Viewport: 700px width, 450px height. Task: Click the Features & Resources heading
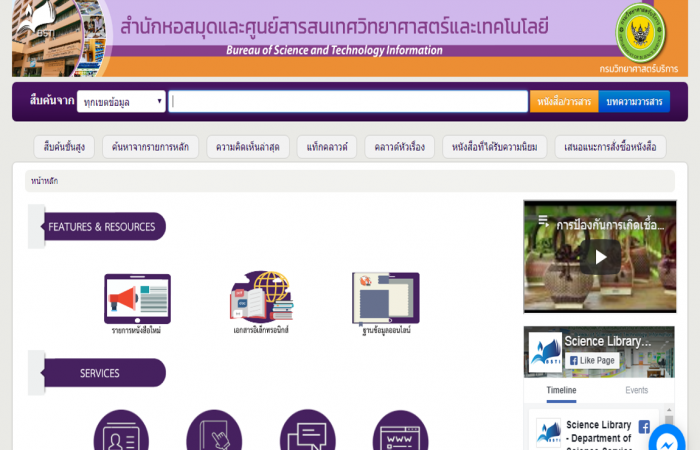point(102,227)
